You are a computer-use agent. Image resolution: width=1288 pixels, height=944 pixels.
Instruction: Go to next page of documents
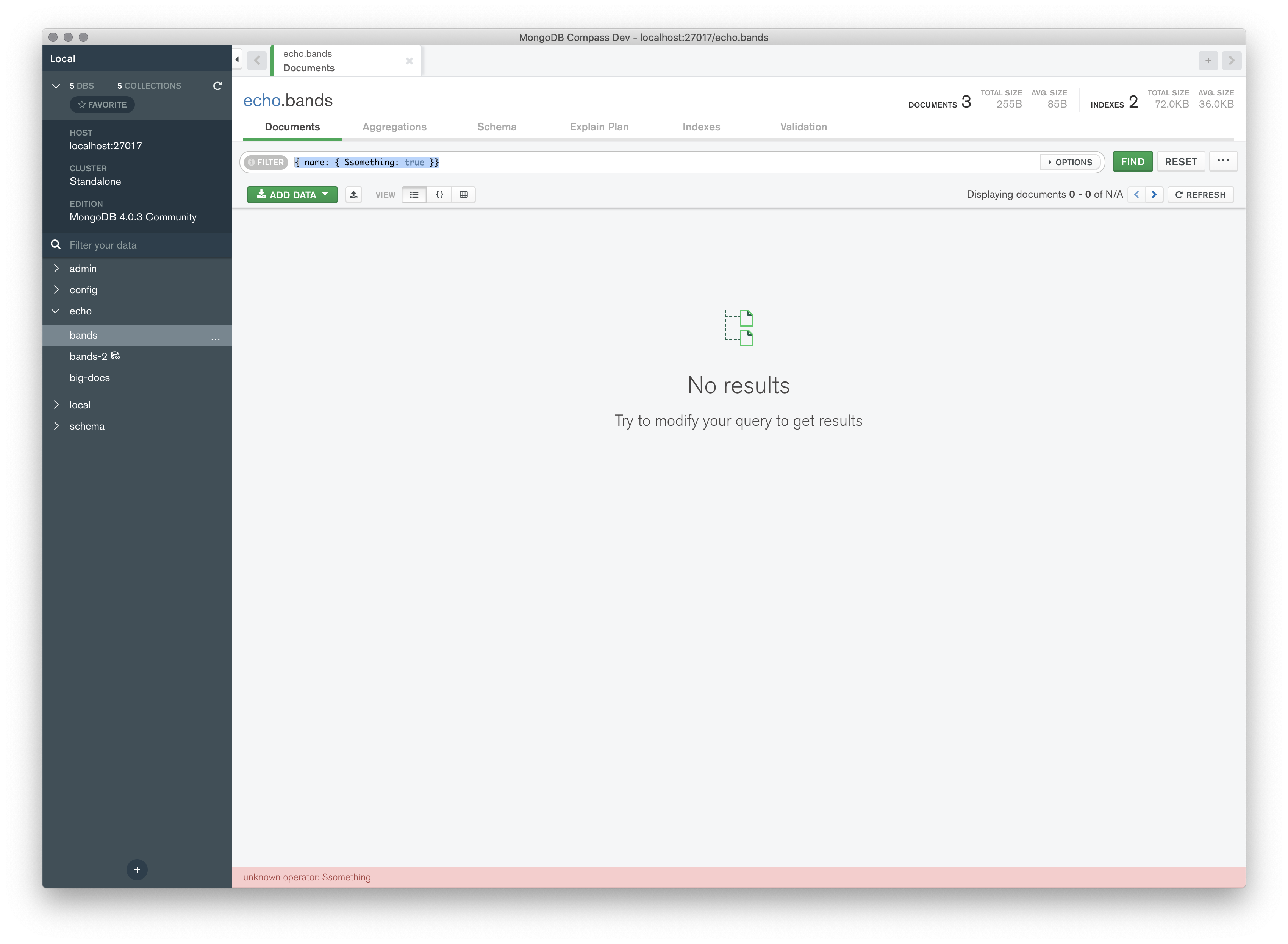(1154, 195)
